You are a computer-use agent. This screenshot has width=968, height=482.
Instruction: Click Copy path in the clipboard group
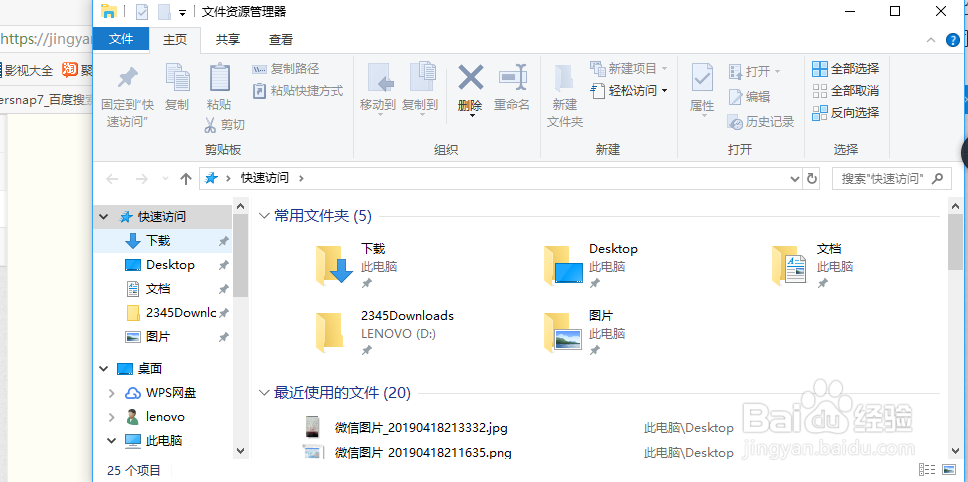click(285, 69)
